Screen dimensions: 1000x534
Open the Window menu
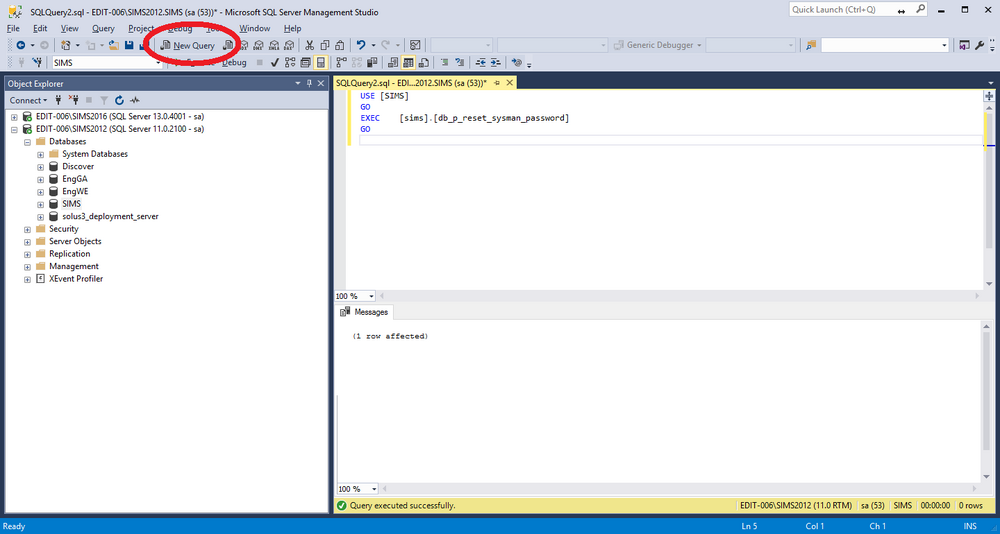254,28
